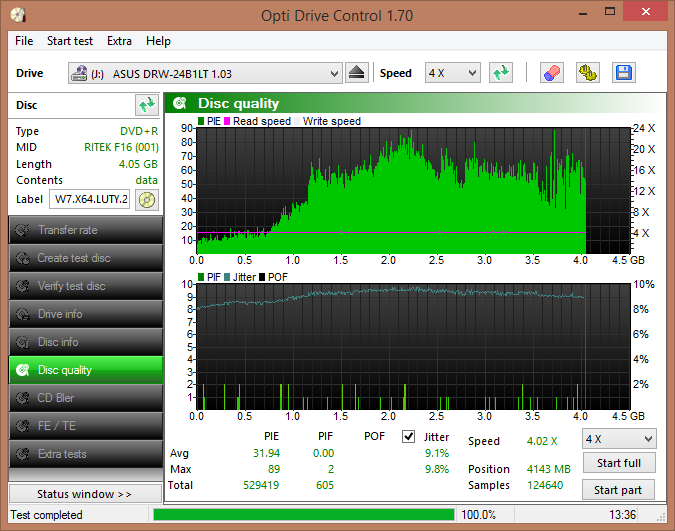This screenshot has height=531, width=675.
Task: Select Verify test disc
Action: pos(86,286)
